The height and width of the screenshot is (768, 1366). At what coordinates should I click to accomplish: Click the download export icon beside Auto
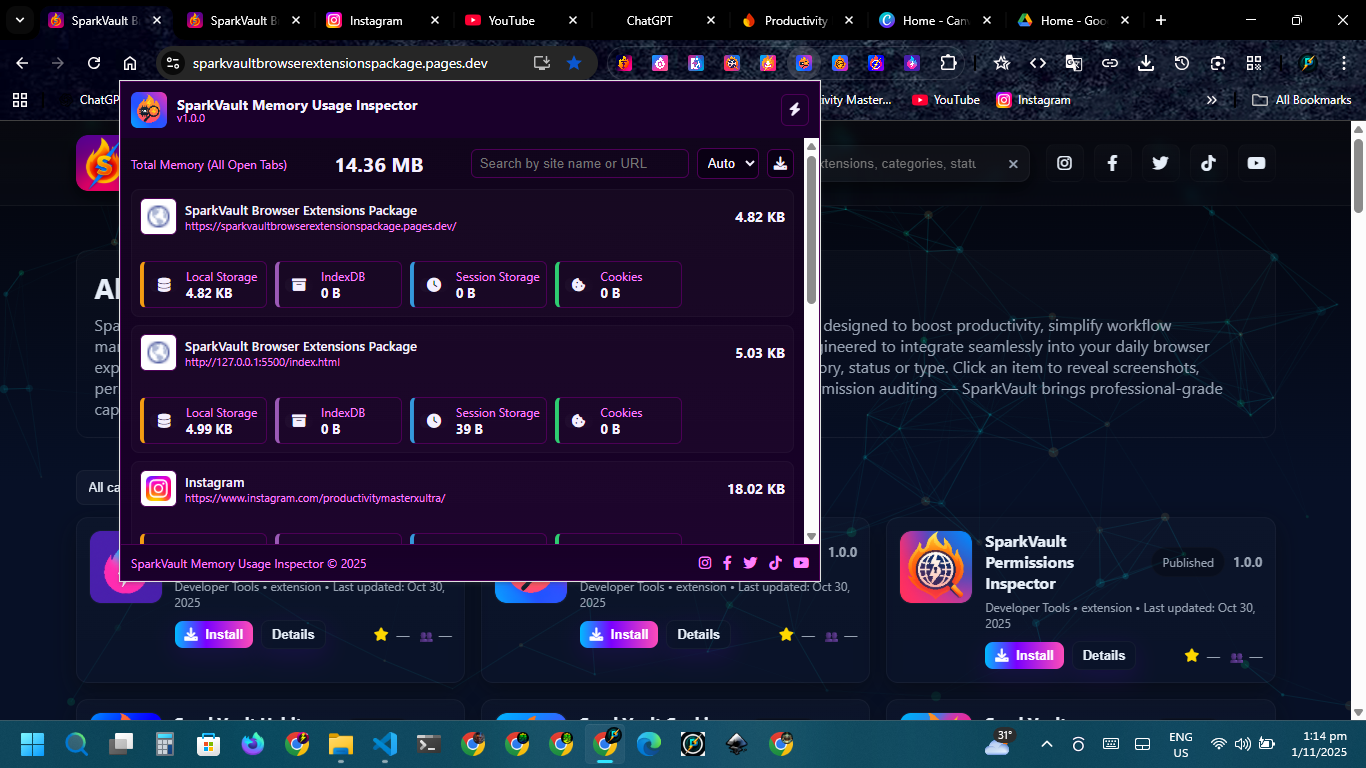click(780, 164)
